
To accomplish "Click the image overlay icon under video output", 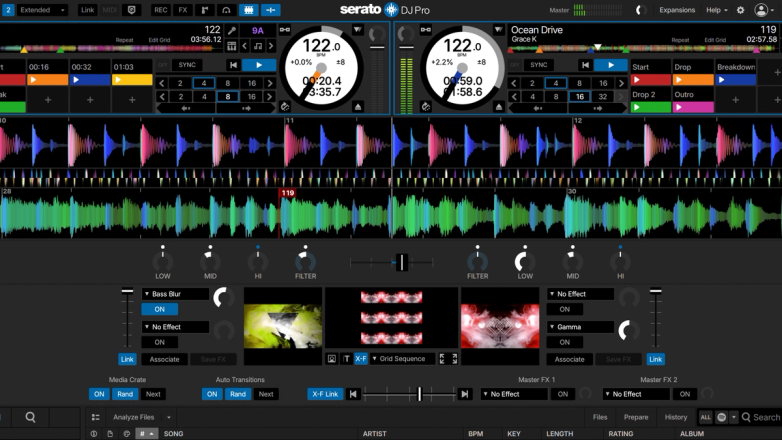I will tap(332, 359).
